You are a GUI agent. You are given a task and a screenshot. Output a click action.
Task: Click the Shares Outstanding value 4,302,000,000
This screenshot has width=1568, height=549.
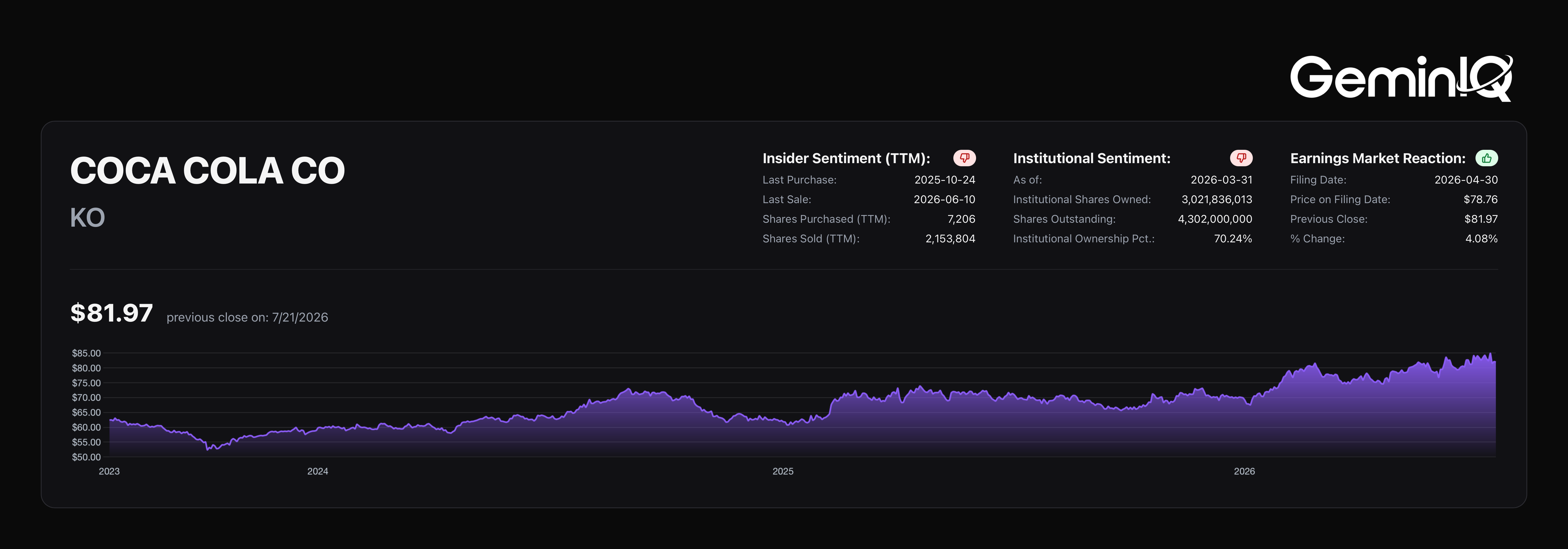(1215, 219)
